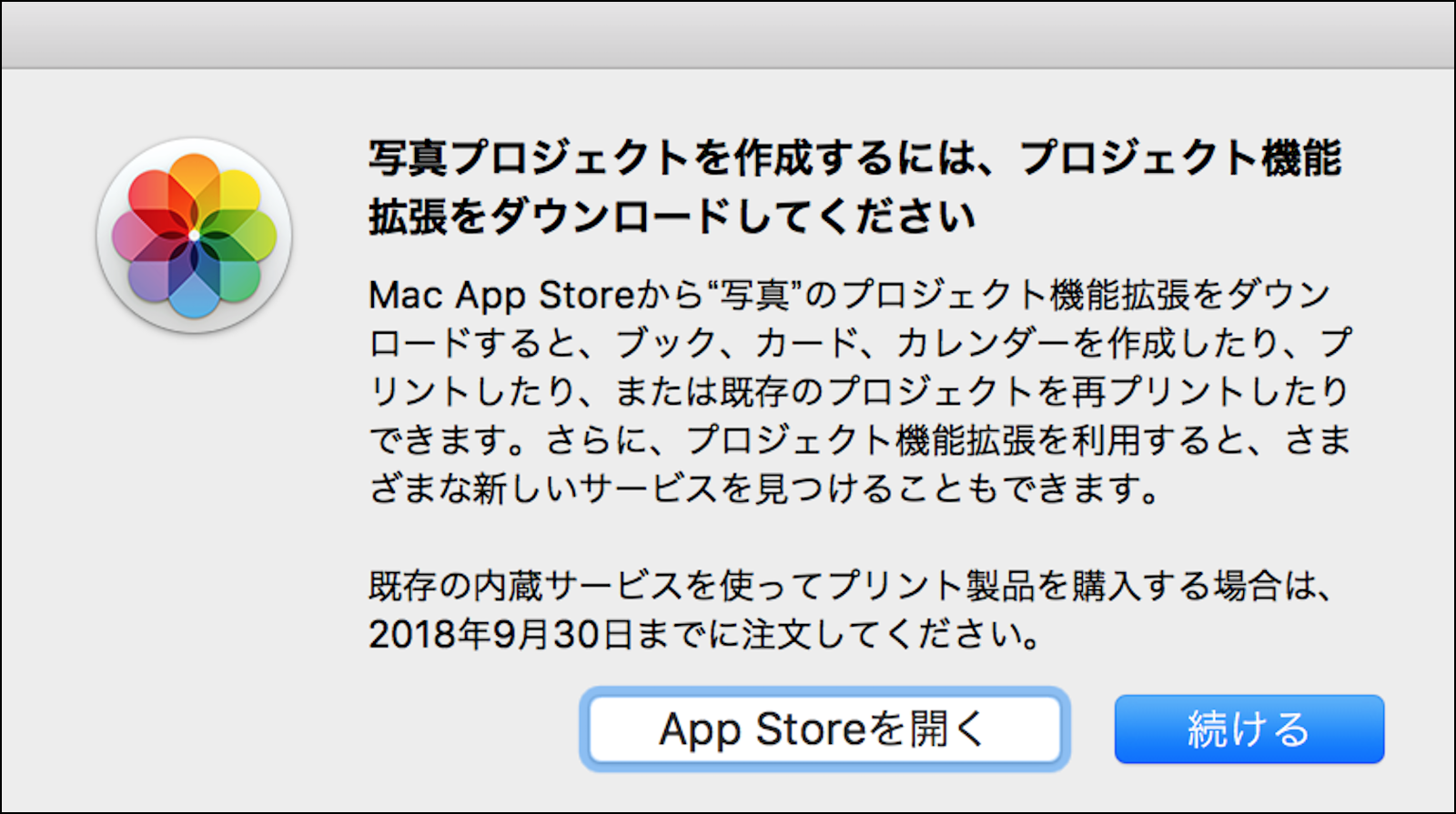Click the white center dot of Photos icon
This screenshot has height=814, width=1456.
(x=194, y=236)
